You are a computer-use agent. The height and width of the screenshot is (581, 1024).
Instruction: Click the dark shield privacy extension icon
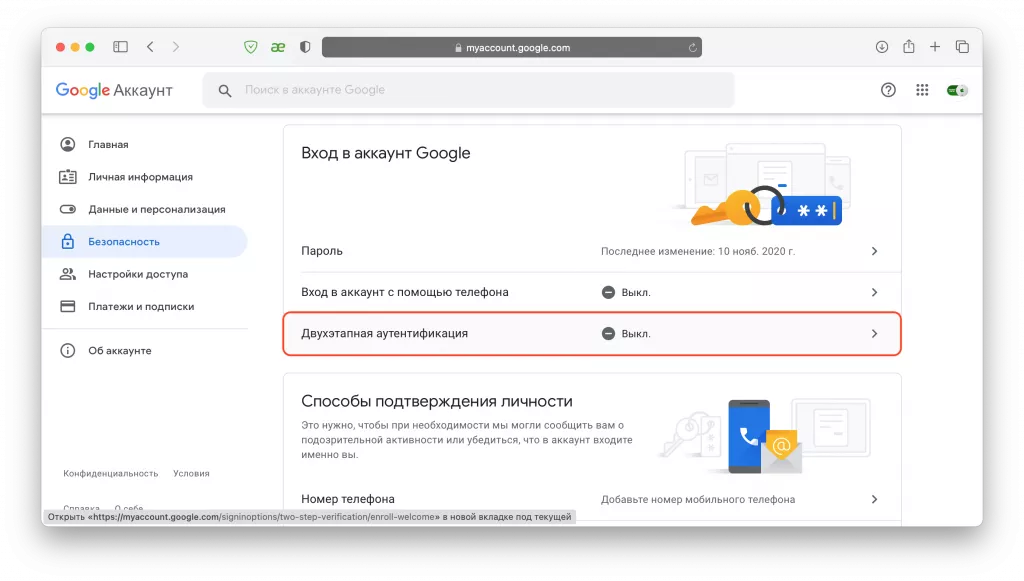303,46
